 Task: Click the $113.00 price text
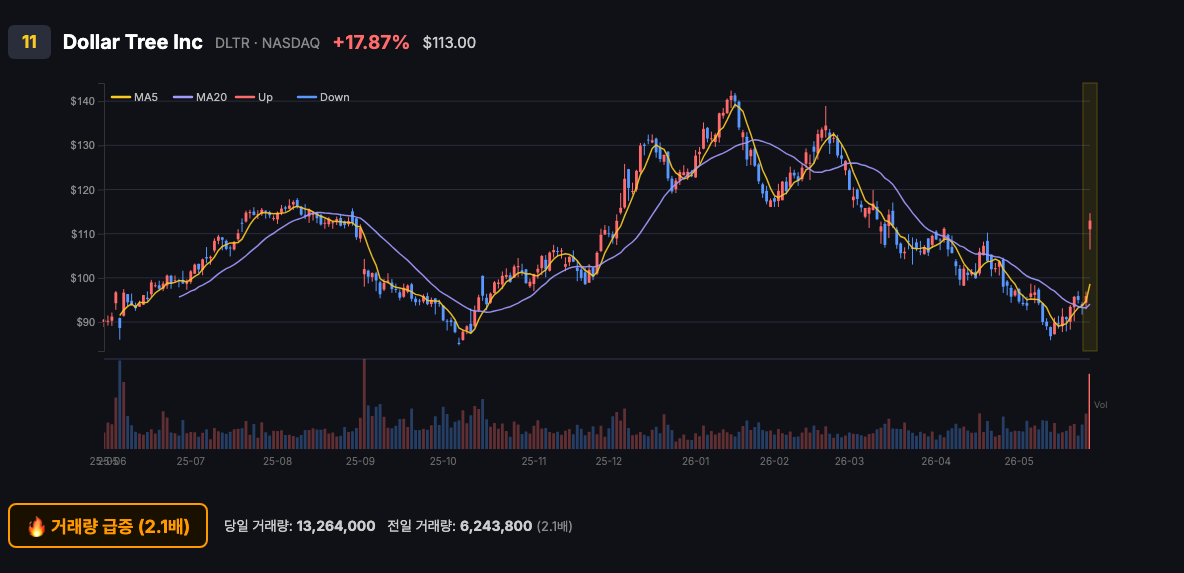(449, 43)
